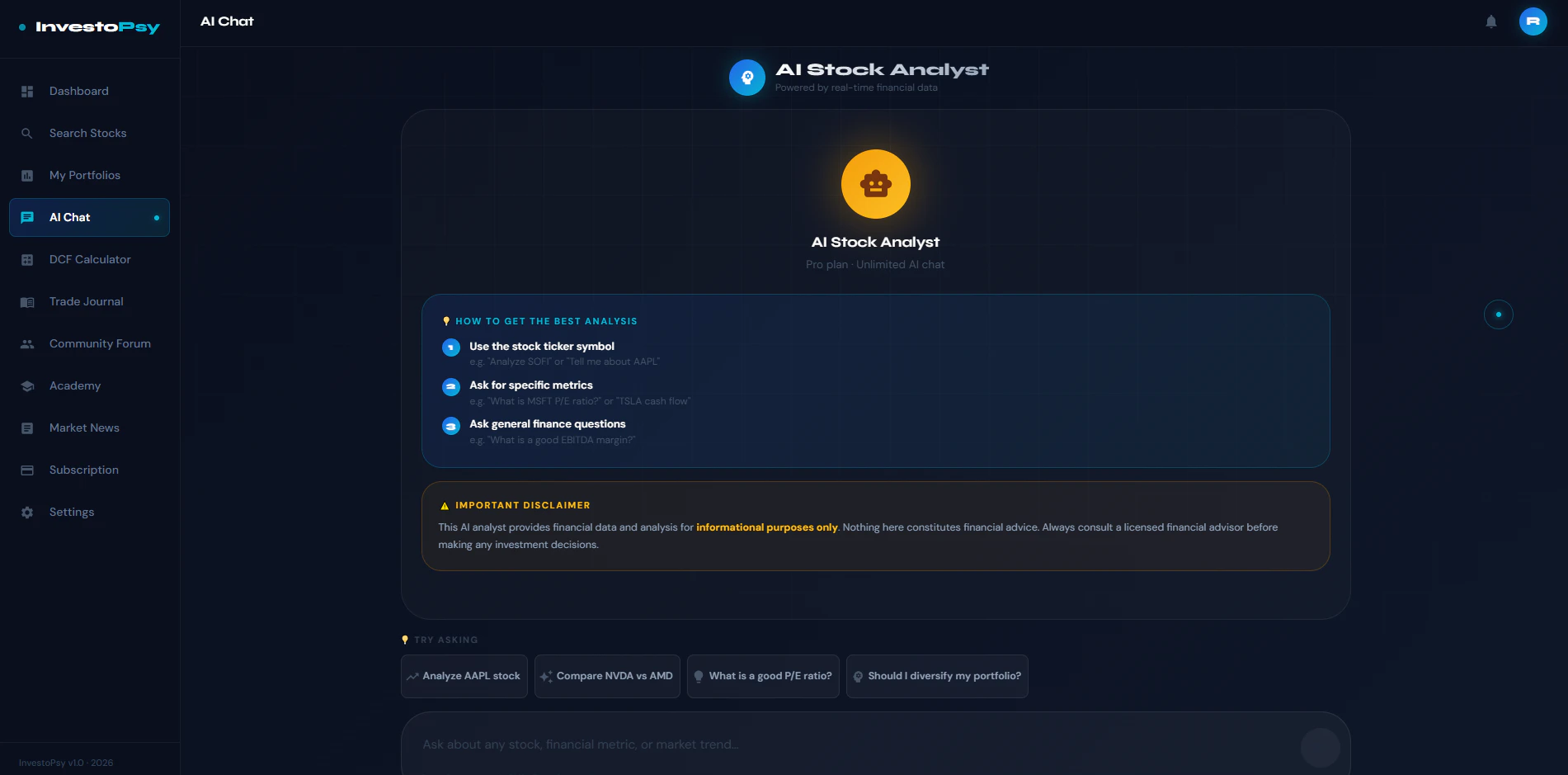Screen dimensions: 1568x775
Task: Choose the 'Compare NVDA vs AMD' suggestion
Action: [x=607, y=677]
